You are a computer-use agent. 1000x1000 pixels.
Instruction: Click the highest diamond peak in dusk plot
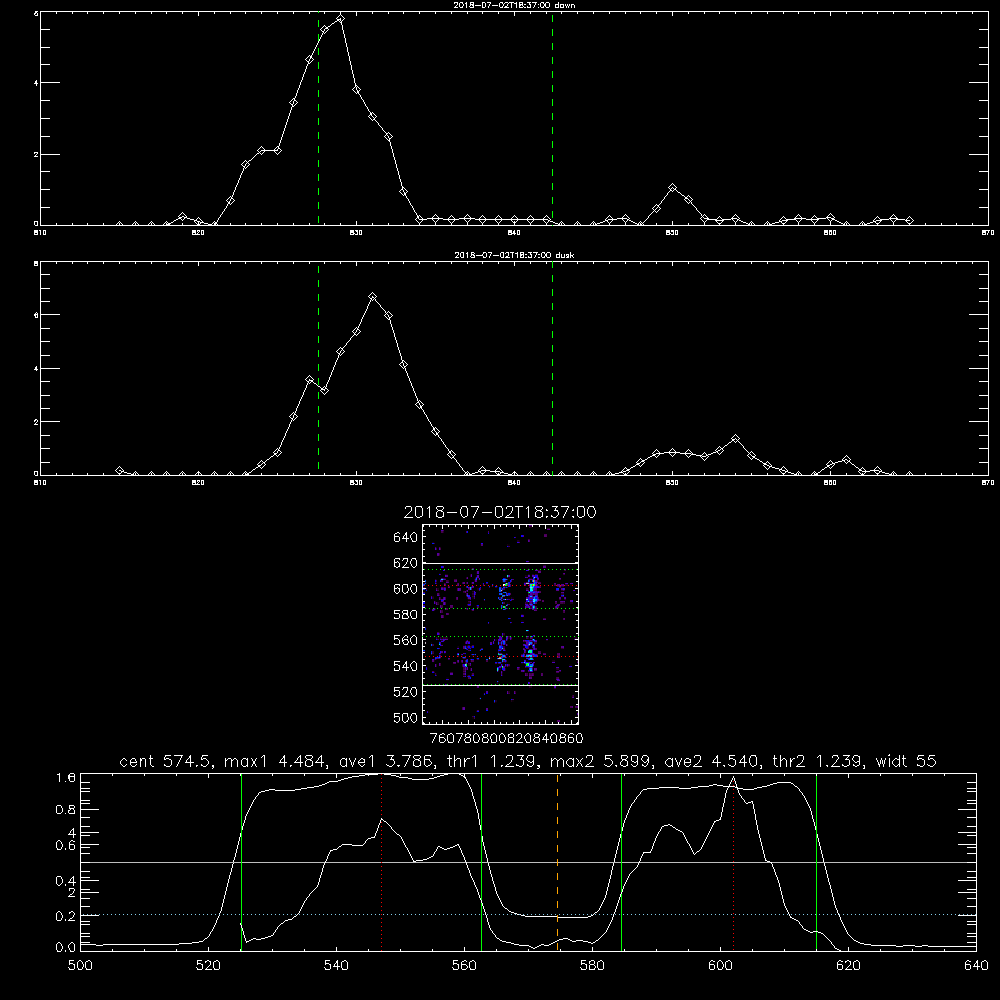pos(372,297)
